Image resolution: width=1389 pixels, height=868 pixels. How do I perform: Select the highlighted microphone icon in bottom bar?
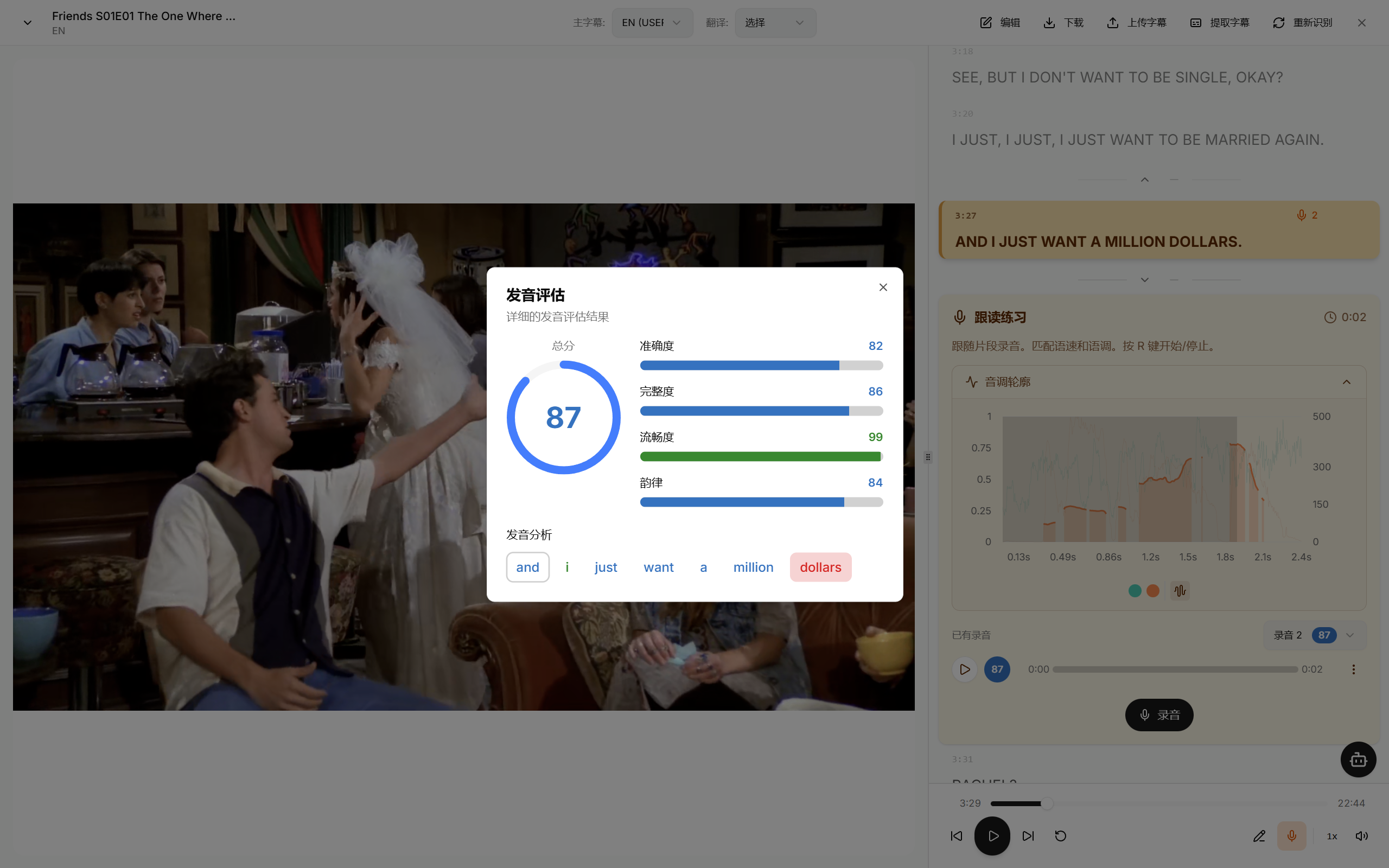click(1292, 836)
